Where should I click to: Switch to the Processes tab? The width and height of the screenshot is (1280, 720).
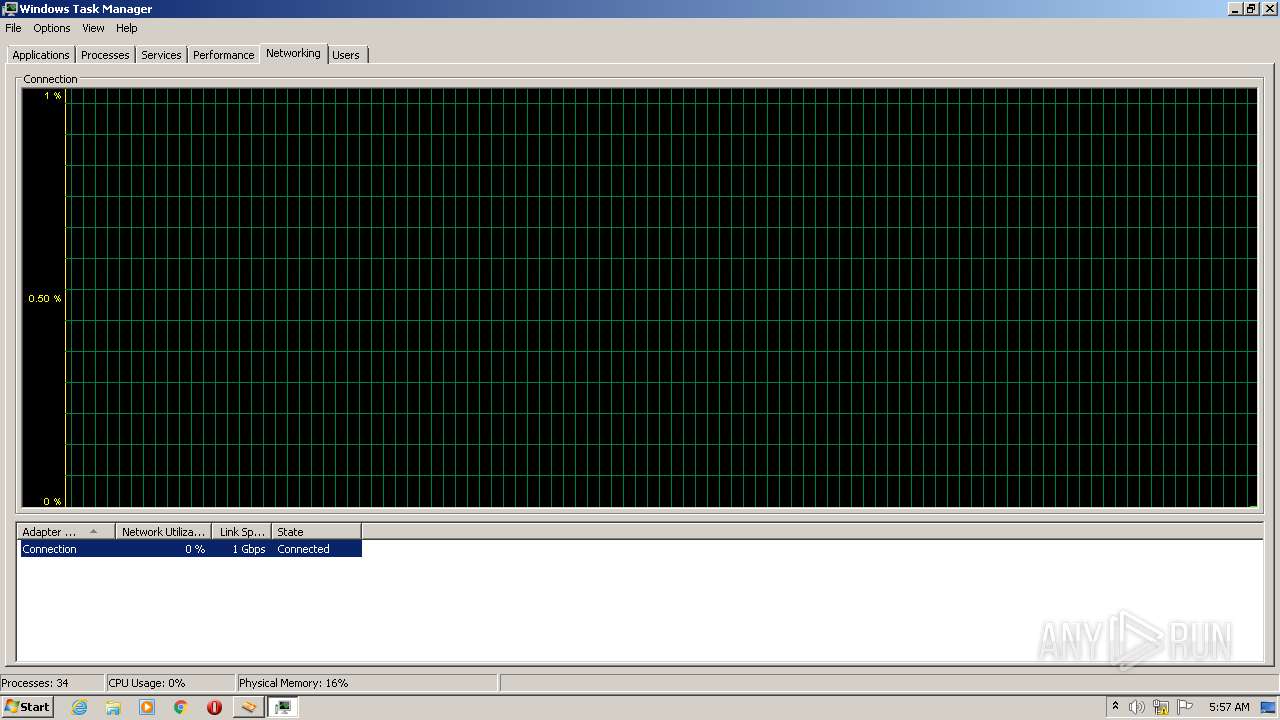pos(105,55)
